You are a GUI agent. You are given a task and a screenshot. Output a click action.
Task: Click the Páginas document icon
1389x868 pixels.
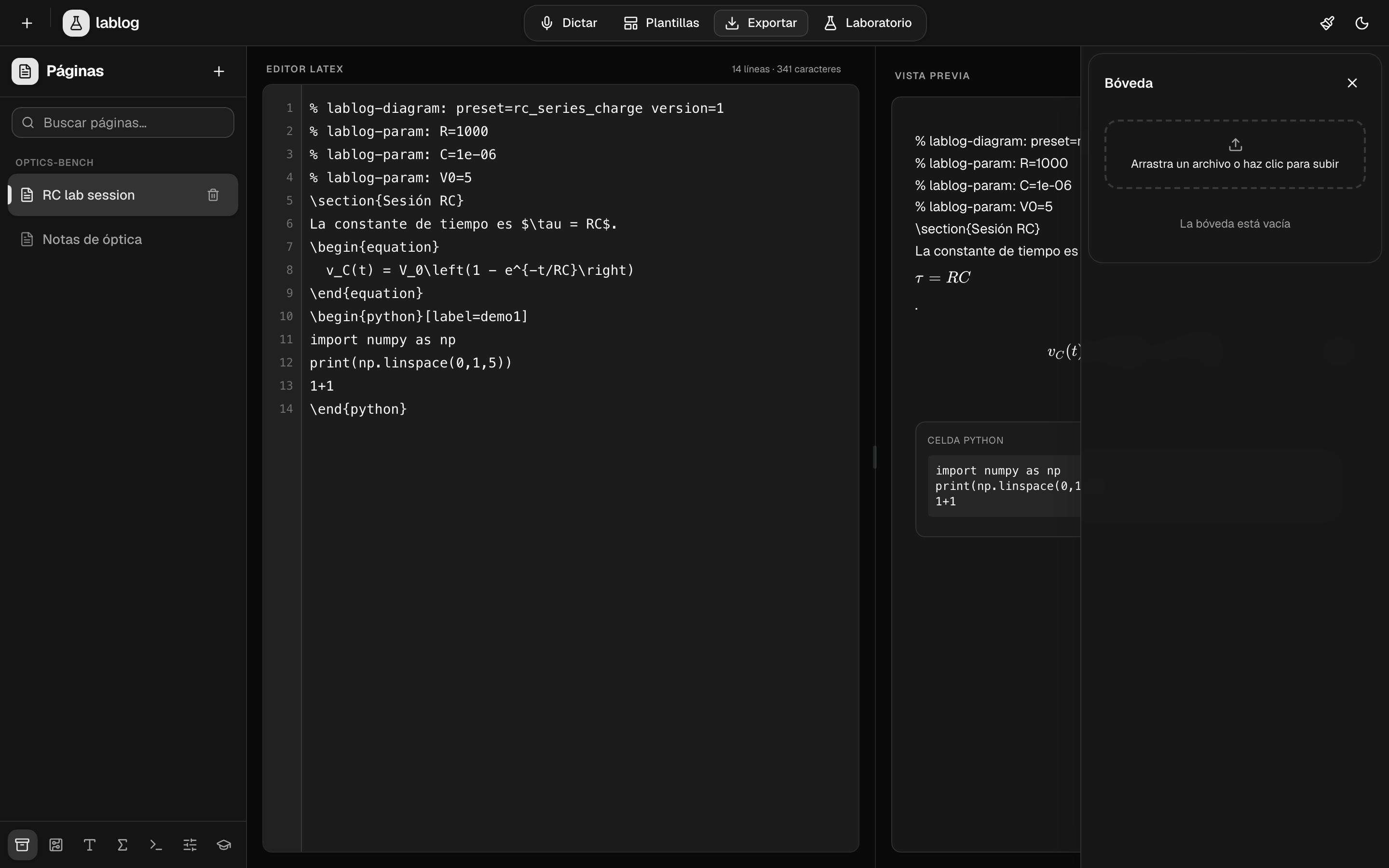tap(25, 71)
